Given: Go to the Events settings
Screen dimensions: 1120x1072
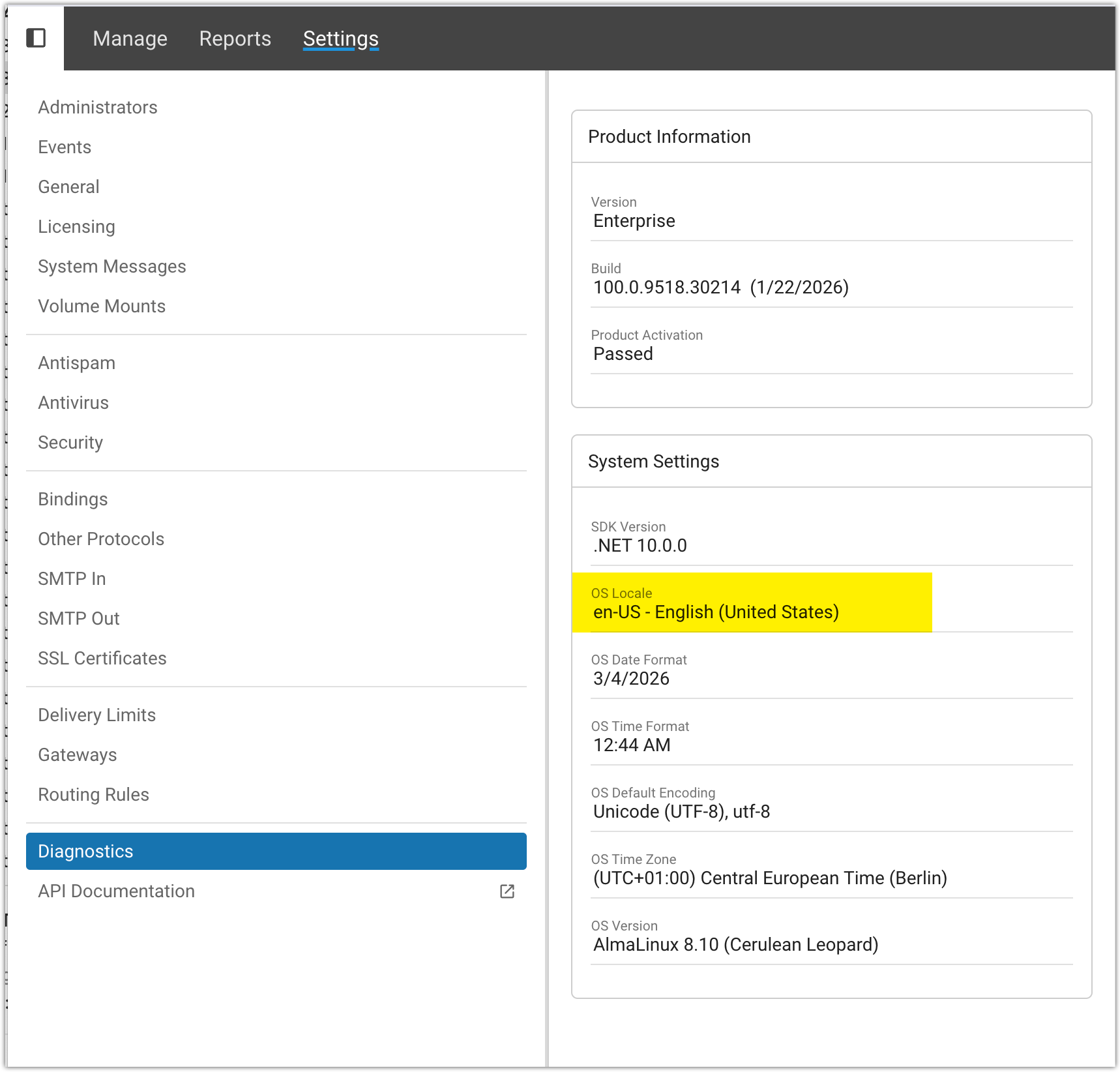Looking at the screenshot, I should [x=65, y=147].
